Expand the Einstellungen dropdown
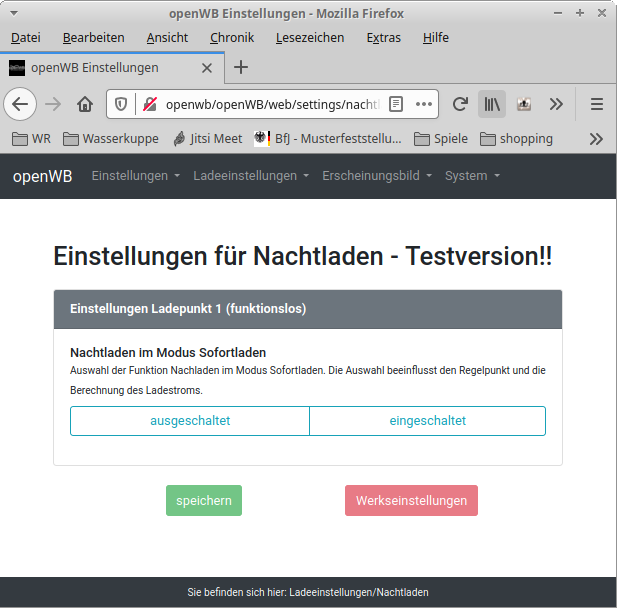This screenshot has width=617, height=608. pos(136,176)
